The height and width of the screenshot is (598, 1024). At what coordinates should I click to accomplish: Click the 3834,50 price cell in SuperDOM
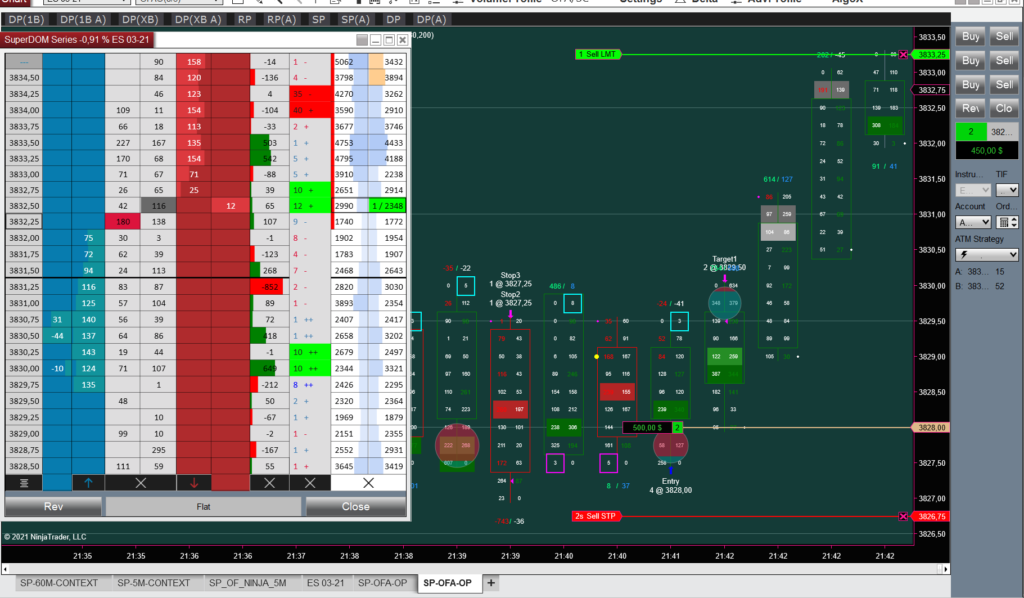coord(24,78)
